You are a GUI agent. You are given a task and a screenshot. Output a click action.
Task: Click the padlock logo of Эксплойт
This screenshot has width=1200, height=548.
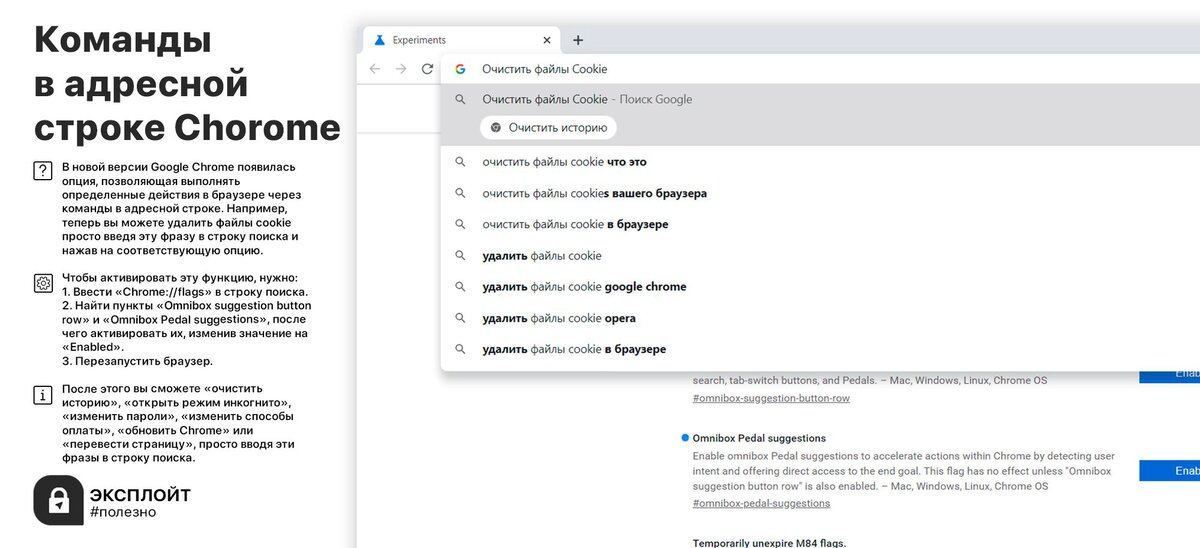point(58,500)
